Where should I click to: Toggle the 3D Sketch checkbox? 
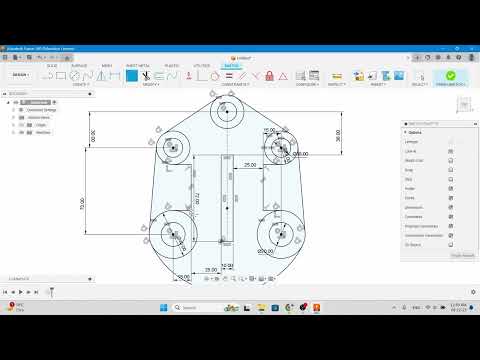[450, 245]
